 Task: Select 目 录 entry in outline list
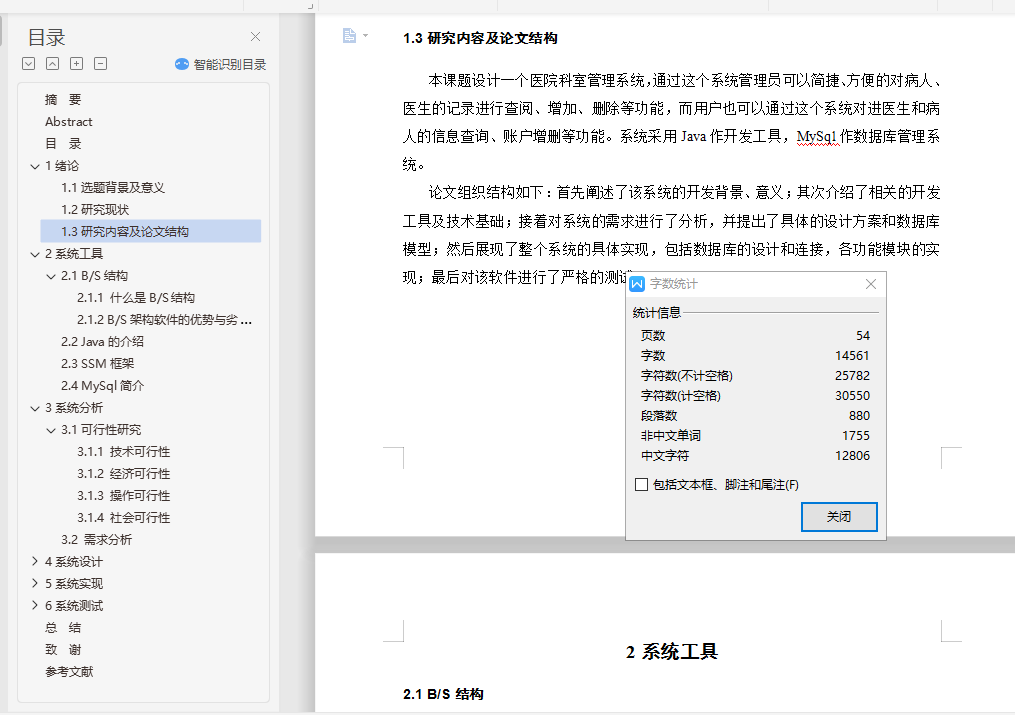pyautogui.click(x=63, y=144)
